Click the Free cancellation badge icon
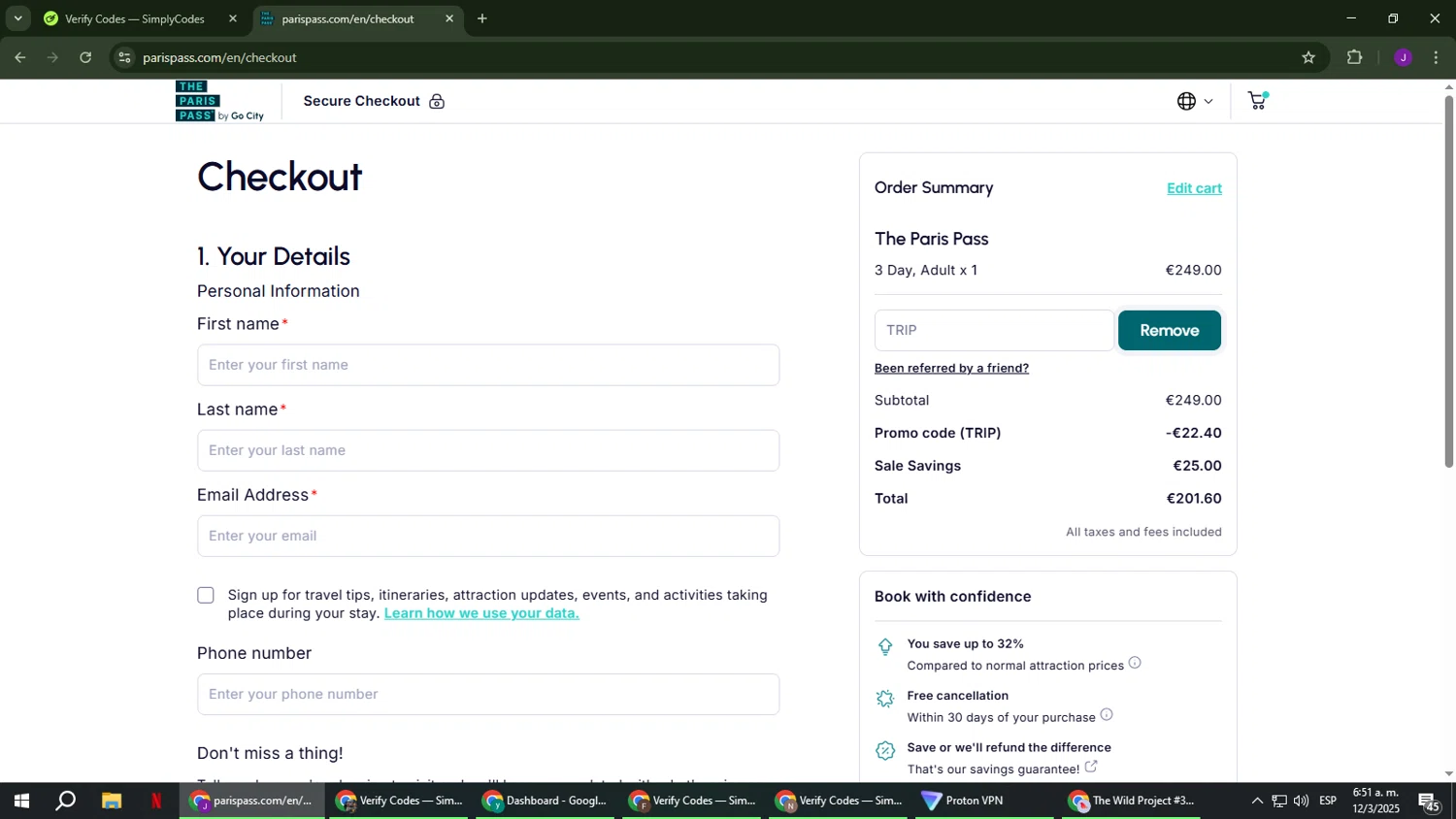Screen dimensions: 1456x819 [885, 699]
